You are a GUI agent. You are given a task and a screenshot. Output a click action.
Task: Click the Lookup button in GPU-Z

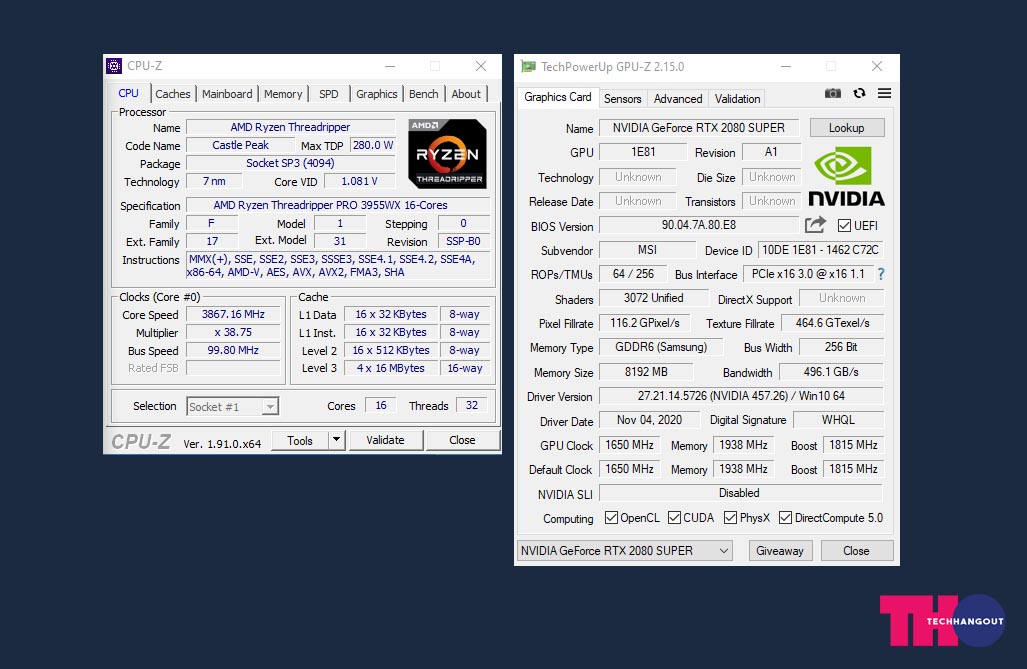tap(847, 128)
